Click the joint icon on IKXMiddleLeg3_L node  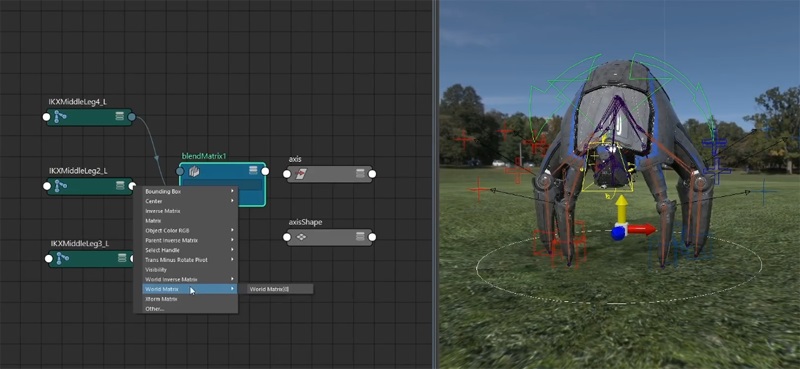pos(62,258)
